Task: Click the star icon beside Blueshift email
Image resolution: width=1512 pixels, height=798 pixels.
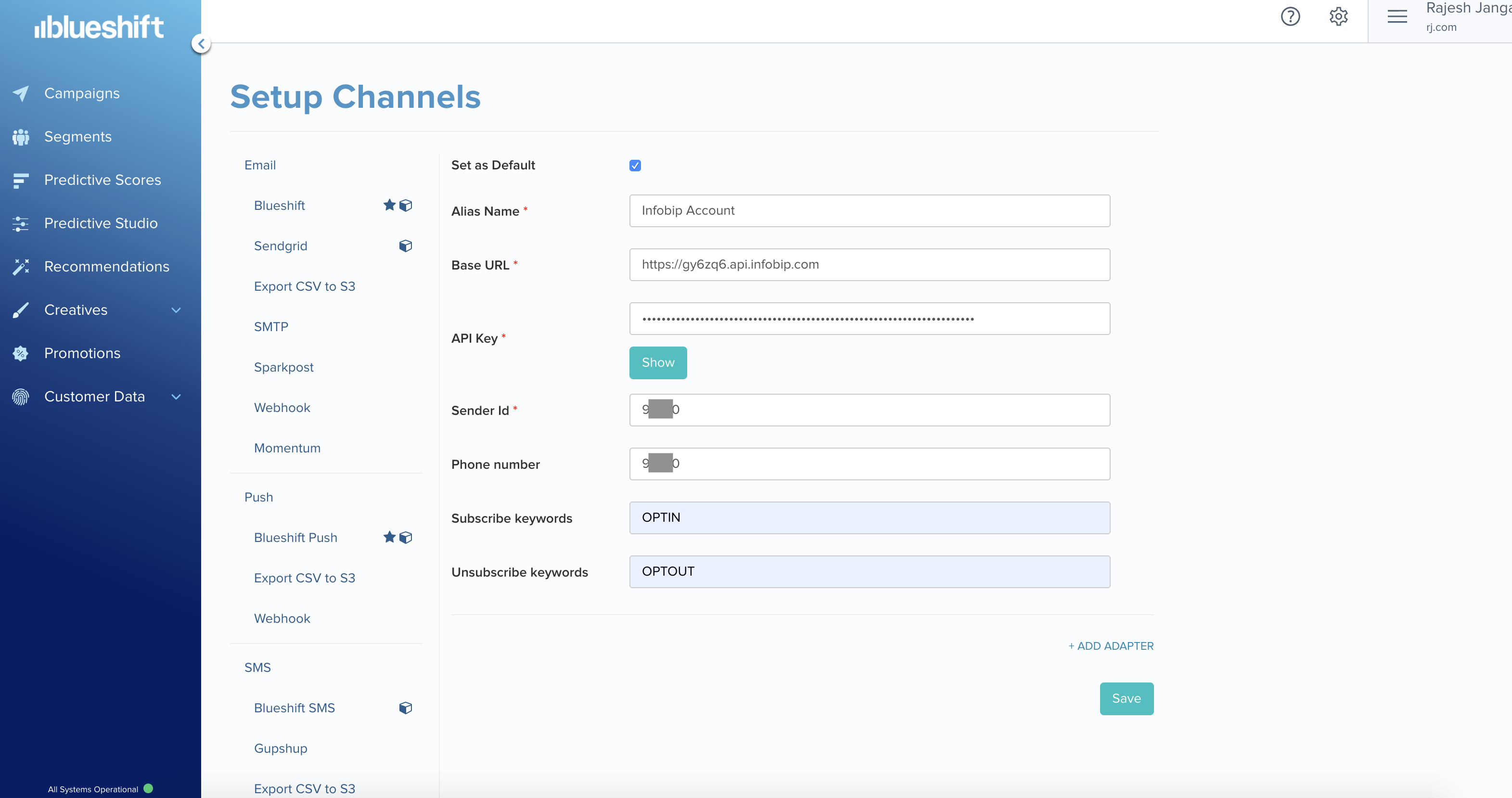Action: coord(388,205)
